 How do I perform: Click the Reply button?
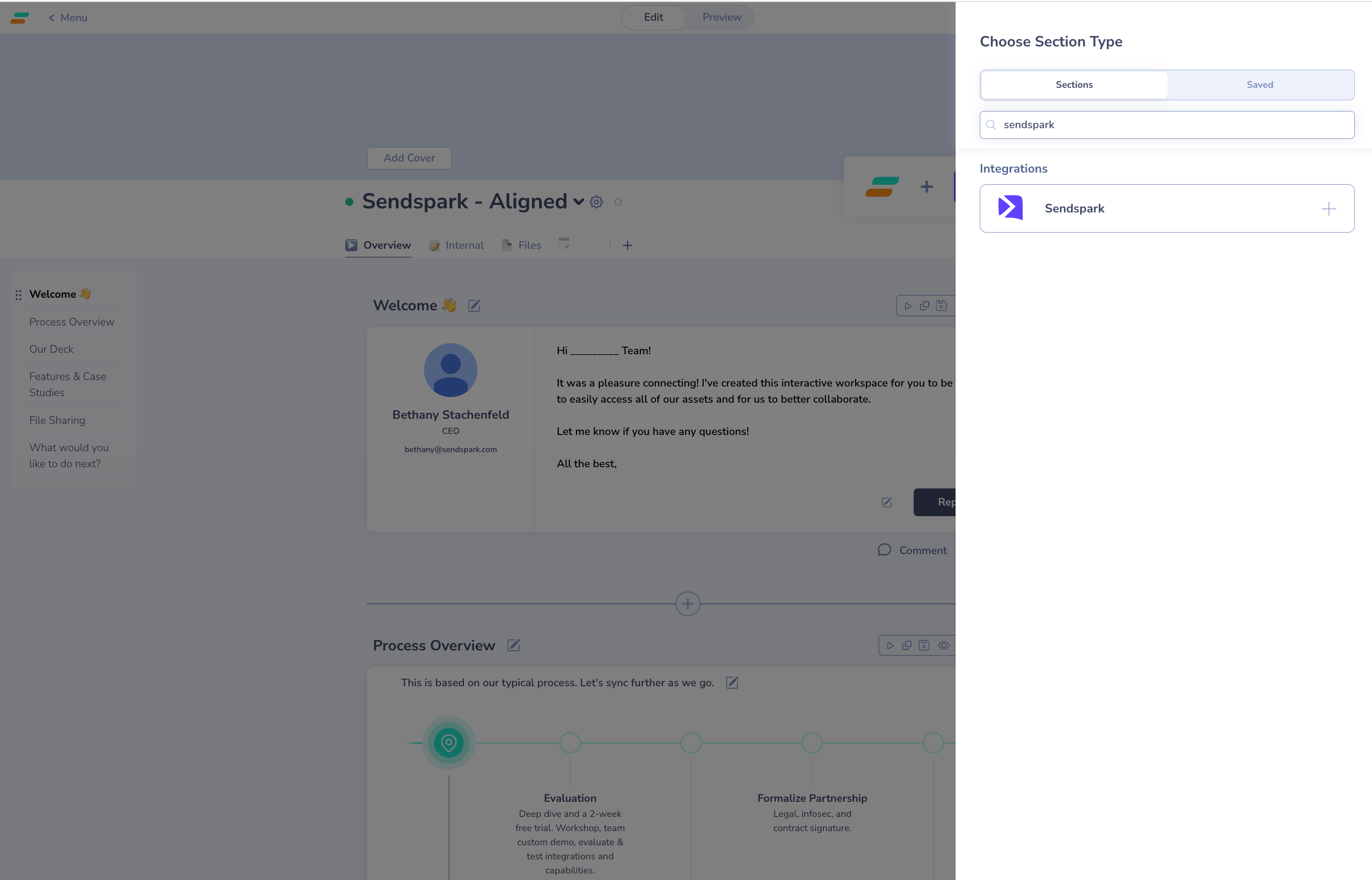pos(935,502)
